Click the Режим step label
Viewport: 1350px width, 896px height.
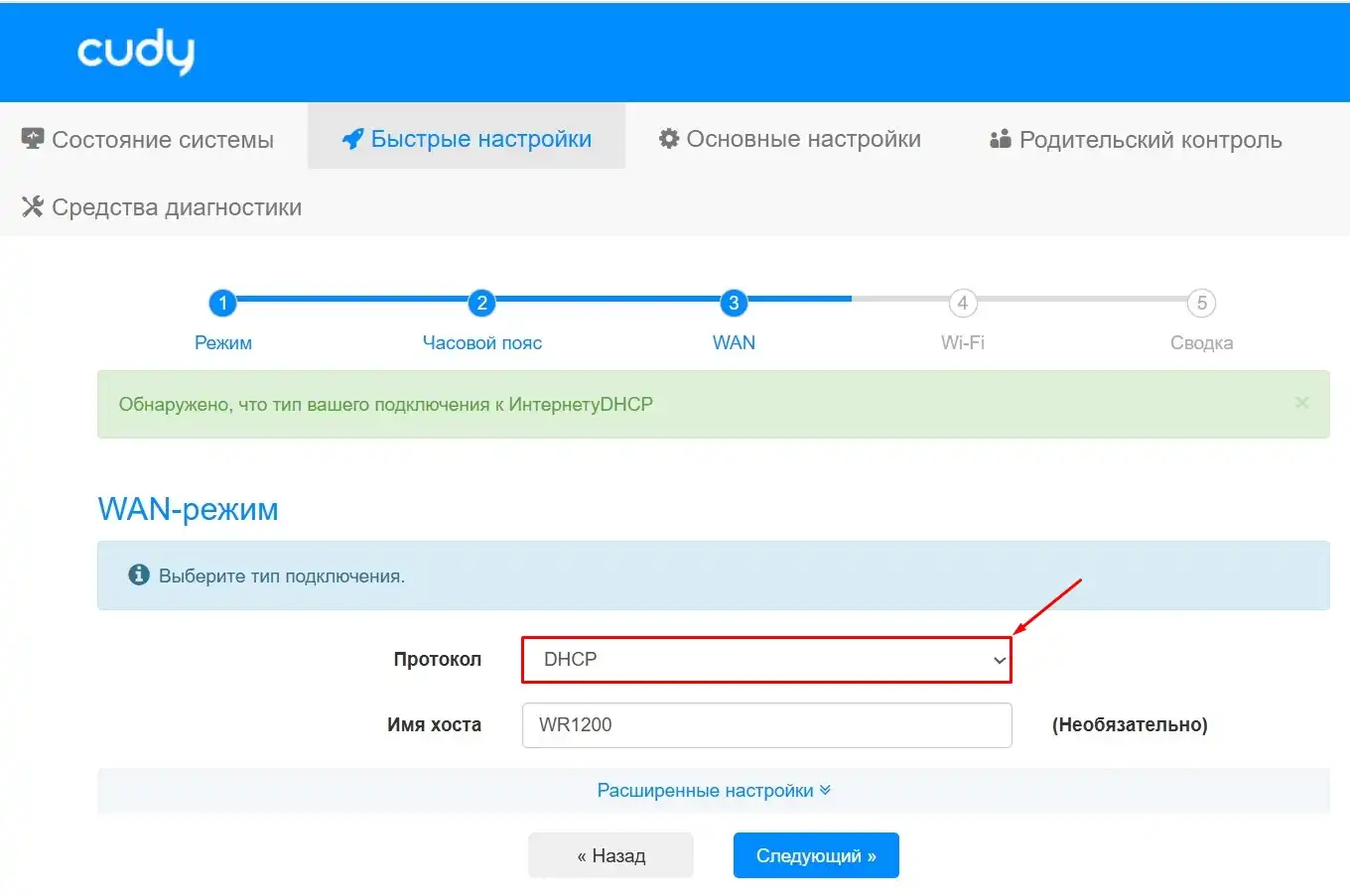point(223,343)
